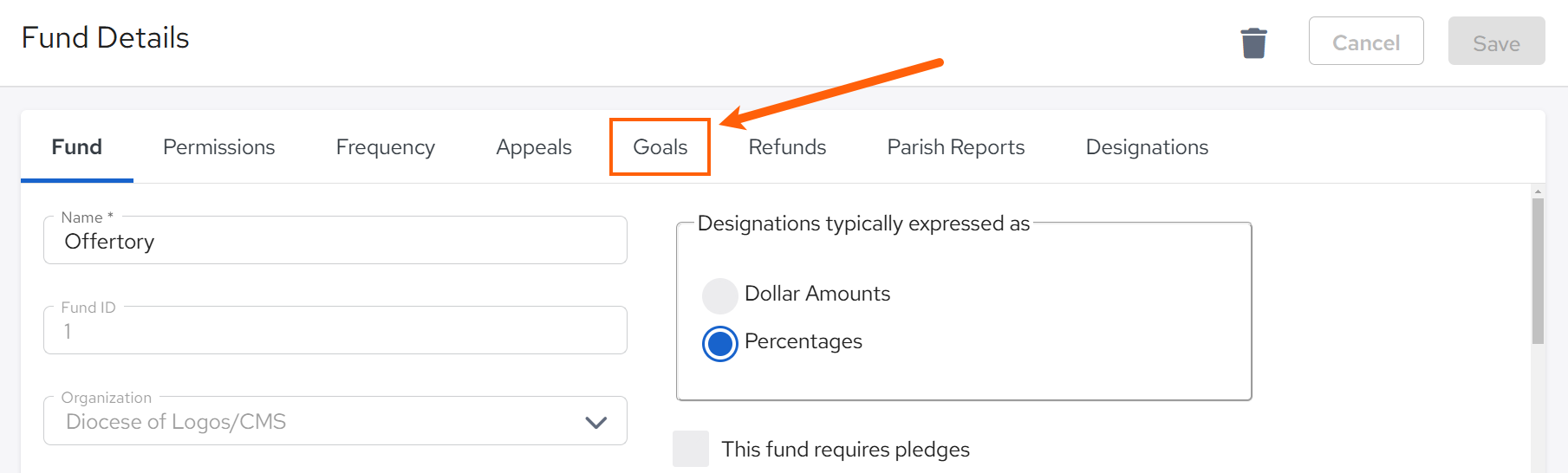
Task: Click the scrollbar up arrow
Action: [x=1538, y=191]
